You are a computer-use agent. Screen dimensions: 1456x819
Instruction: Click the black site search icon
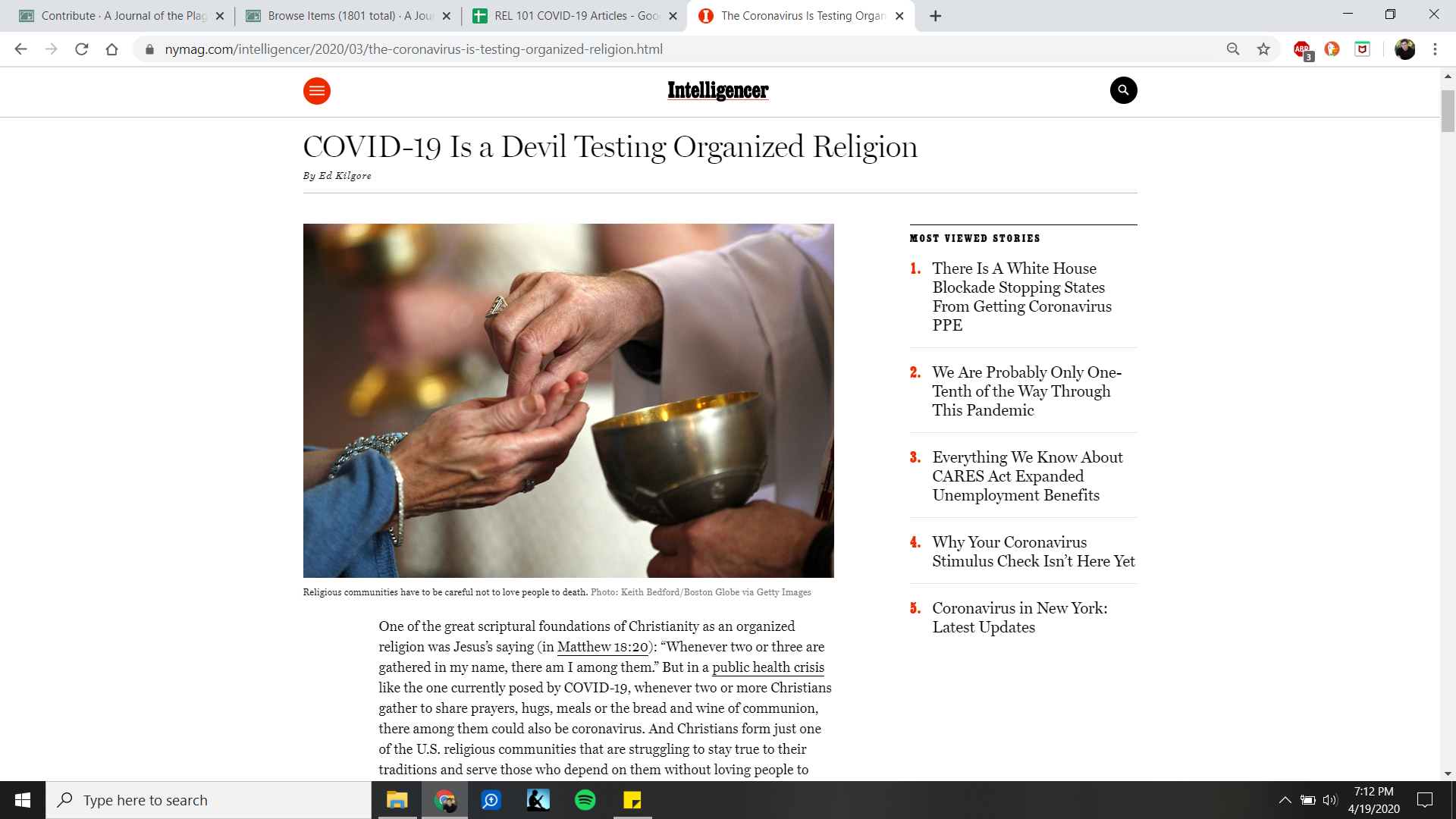[x=1123, y=90]
